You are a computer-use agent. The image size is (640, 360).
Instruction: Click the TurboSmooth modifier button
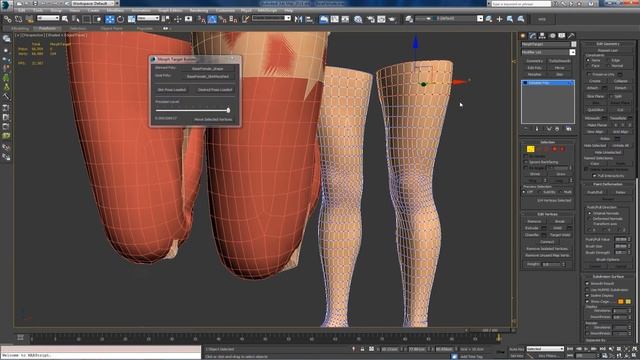pos(560,61)
